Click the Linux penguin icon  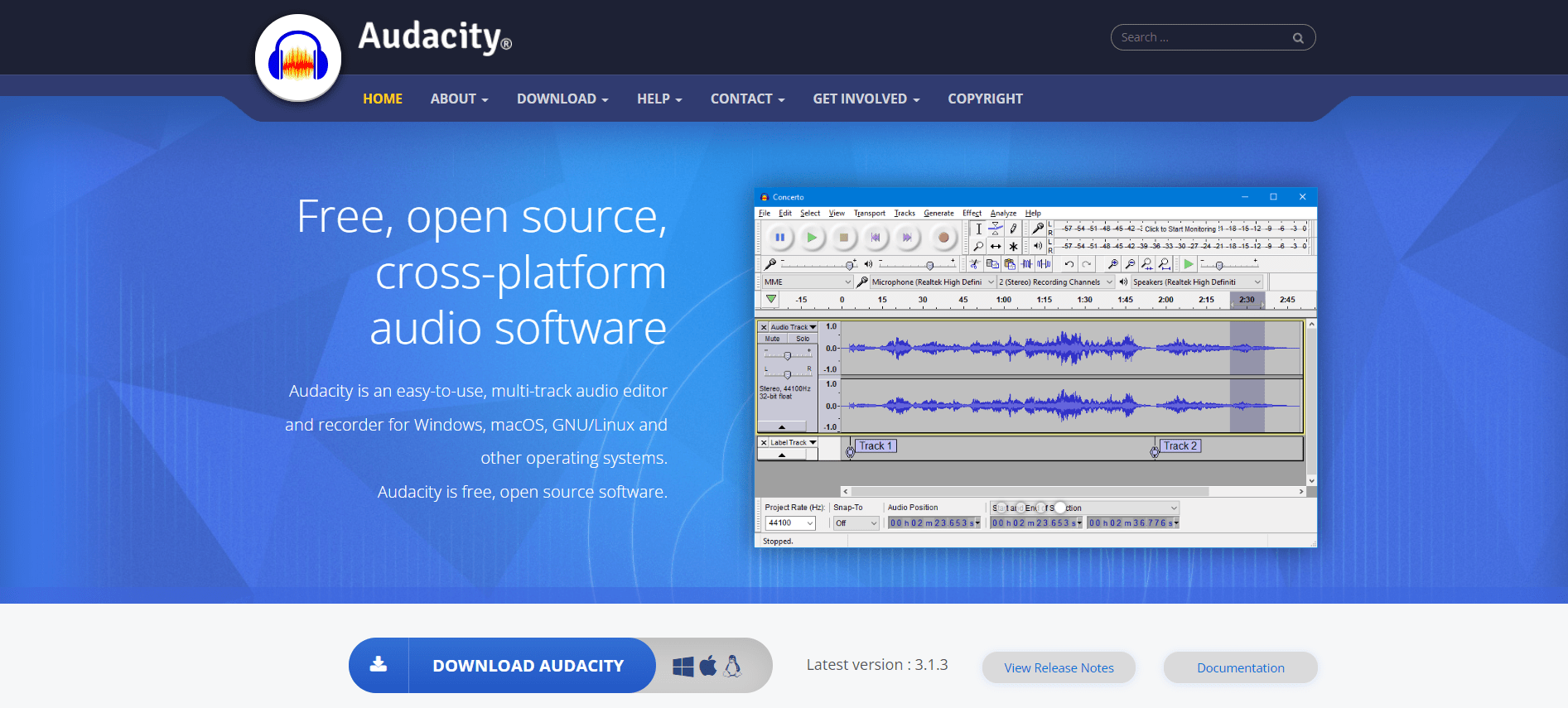tap(732, 666)
